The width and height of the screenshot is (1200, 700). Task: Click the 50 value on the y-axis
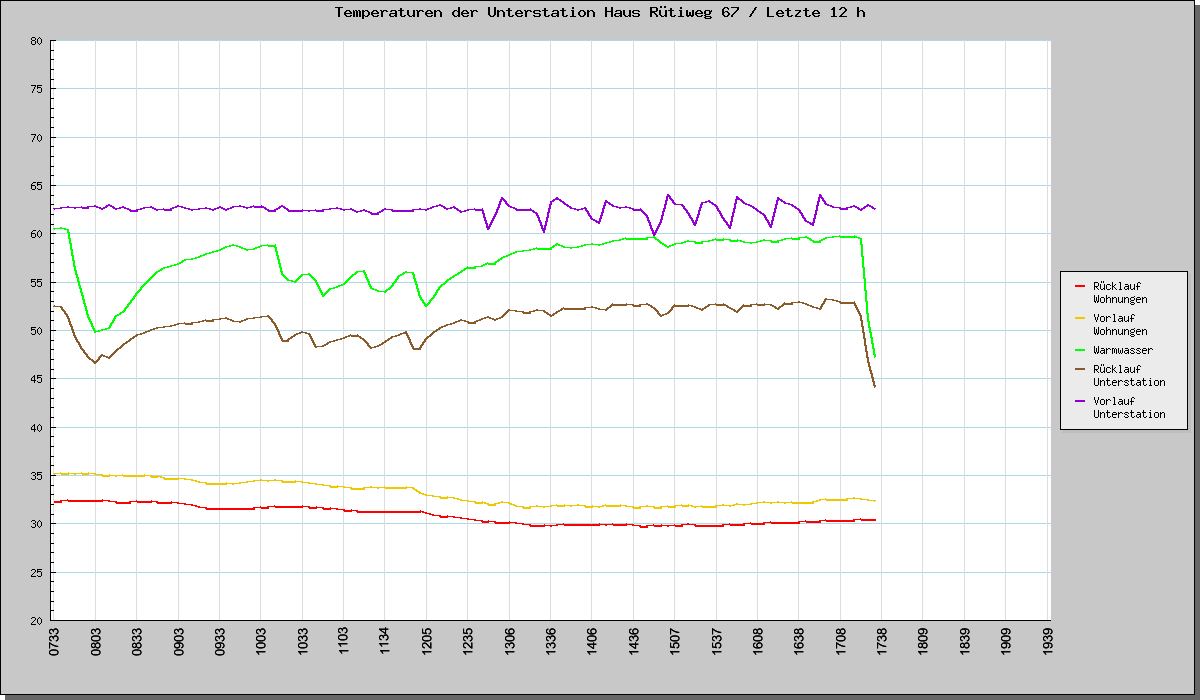point(36,331)
